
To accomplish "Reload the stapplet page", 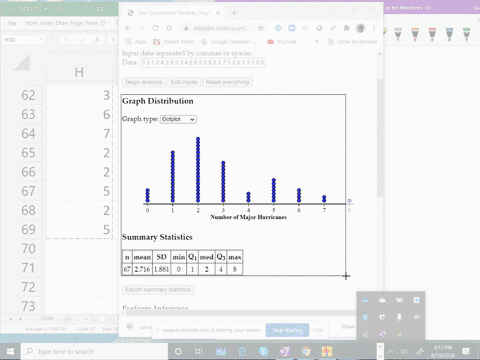I will tap(155, 28).
